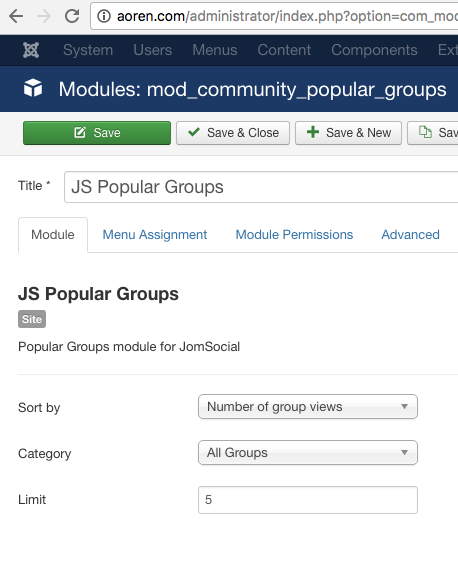The width and height of the screenshot is (458, 562).
Task: Click Save & New button
Action: point(348,133)
